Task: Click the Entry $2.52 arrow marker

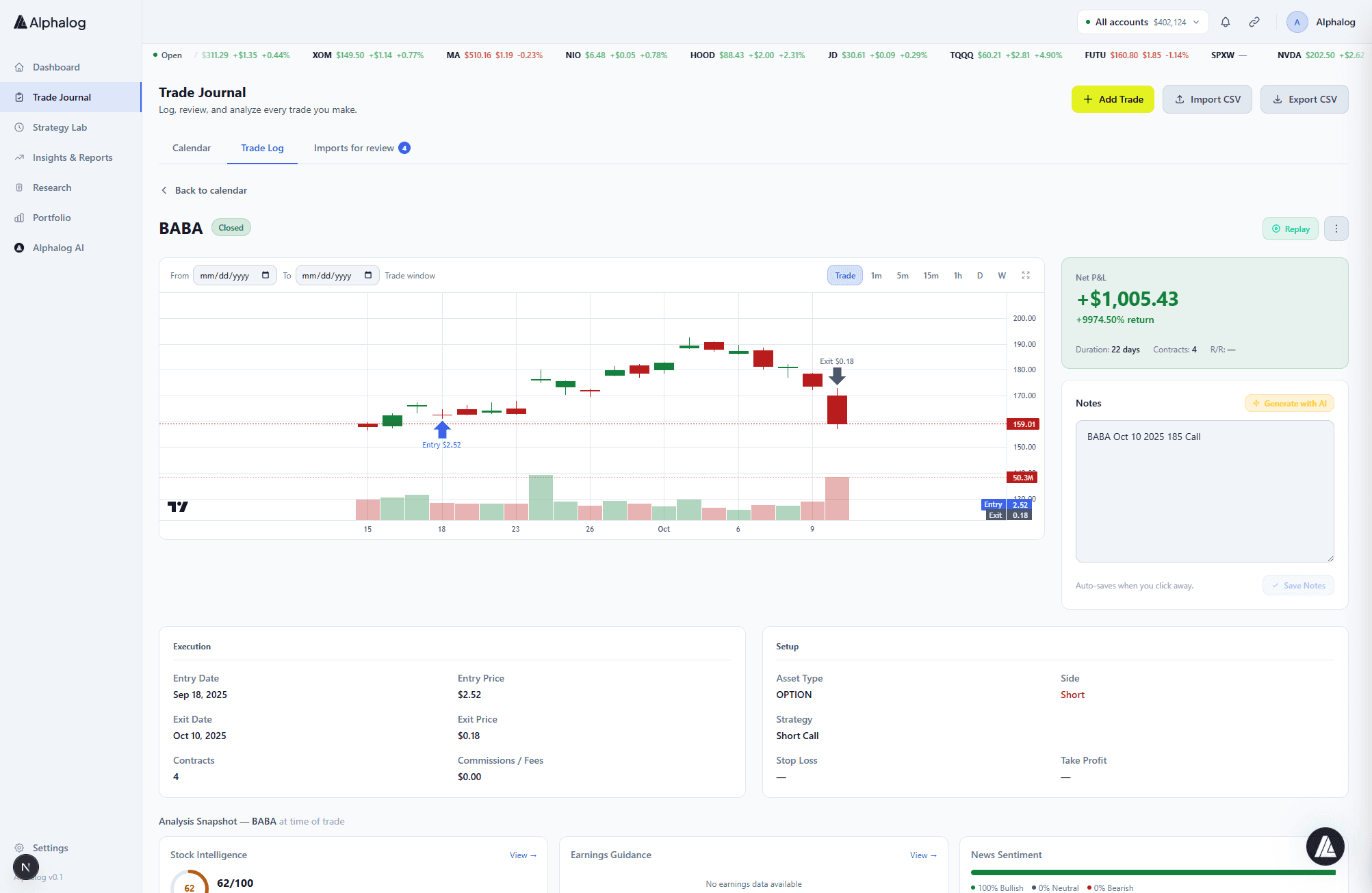Action: click(x=442, y=430)
